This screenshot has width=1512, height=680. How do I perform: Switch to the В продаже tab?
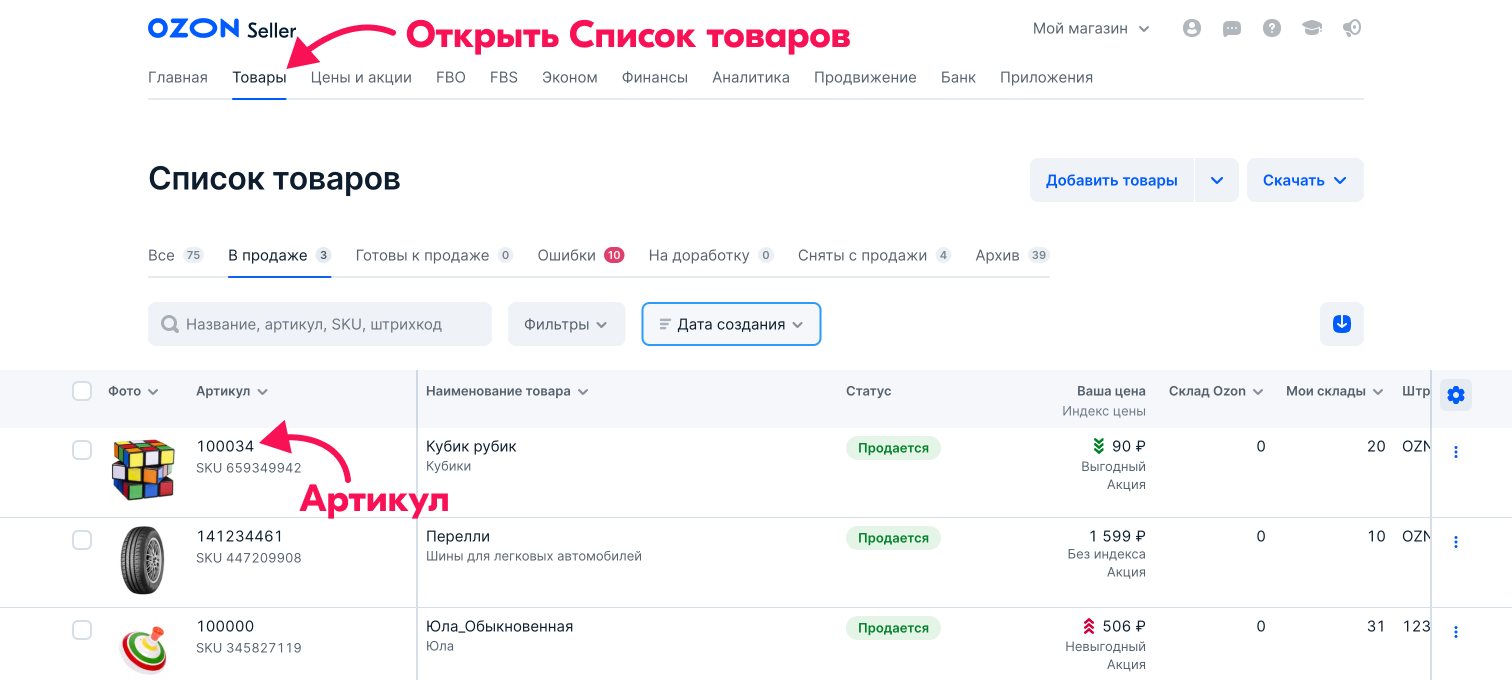[280, 255]
